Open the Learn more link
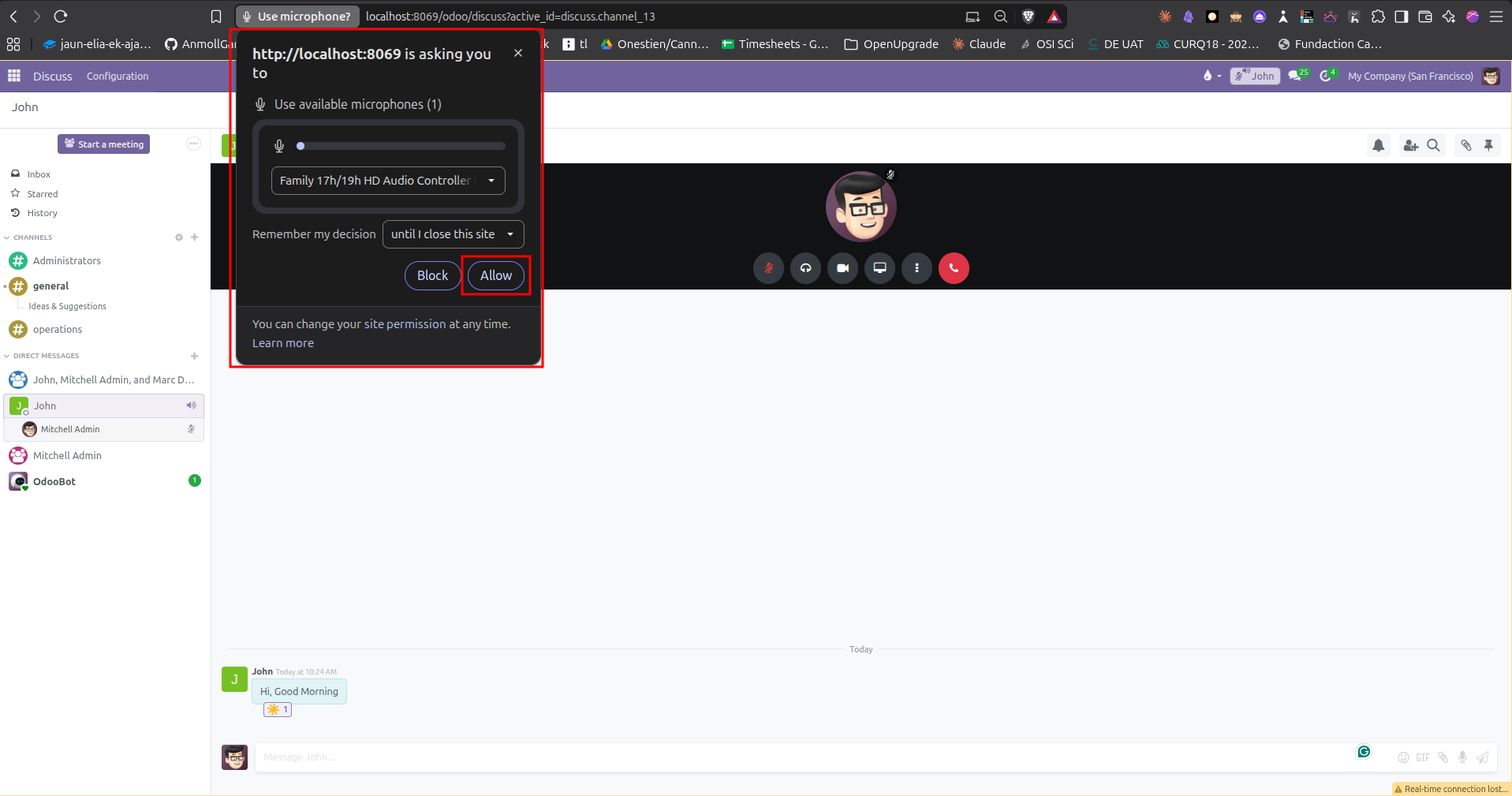 [283, 343]
